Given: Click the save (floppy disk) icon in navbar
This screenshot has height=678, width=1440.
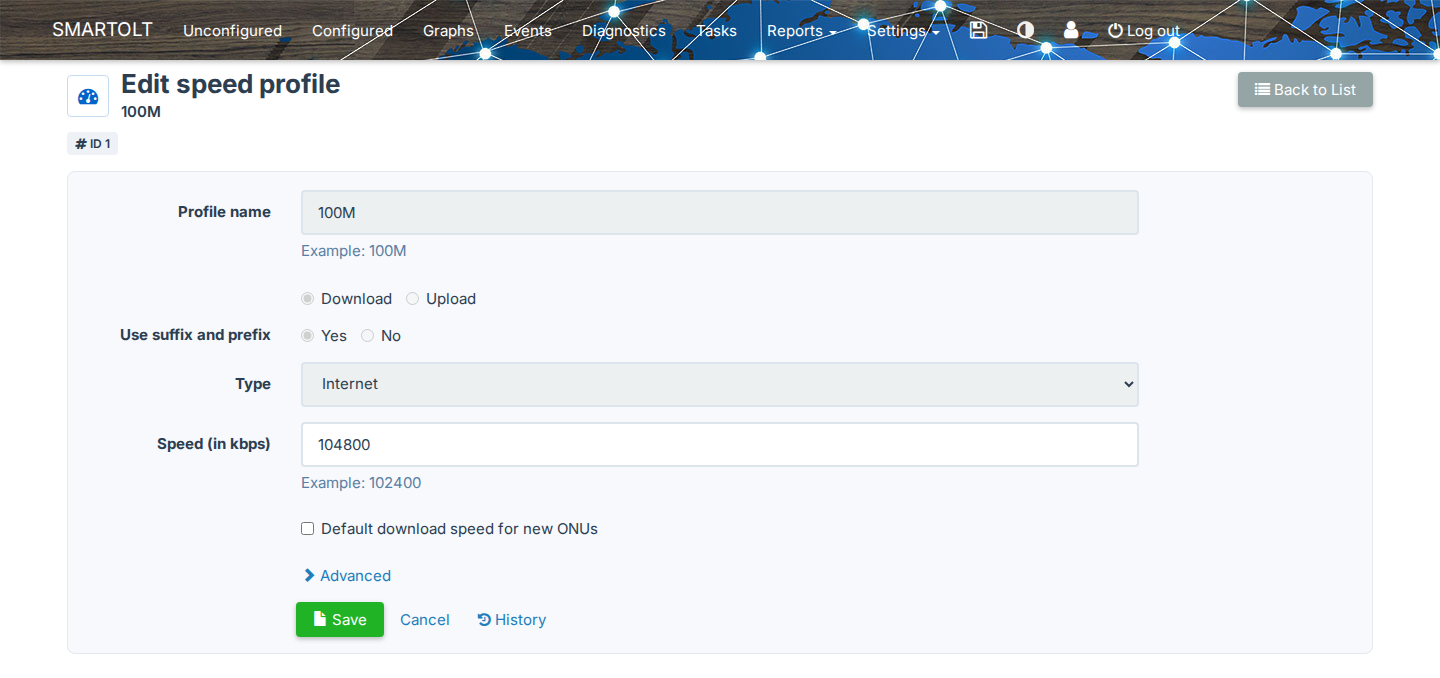Looking at the screenshot, I should point(978,30).
